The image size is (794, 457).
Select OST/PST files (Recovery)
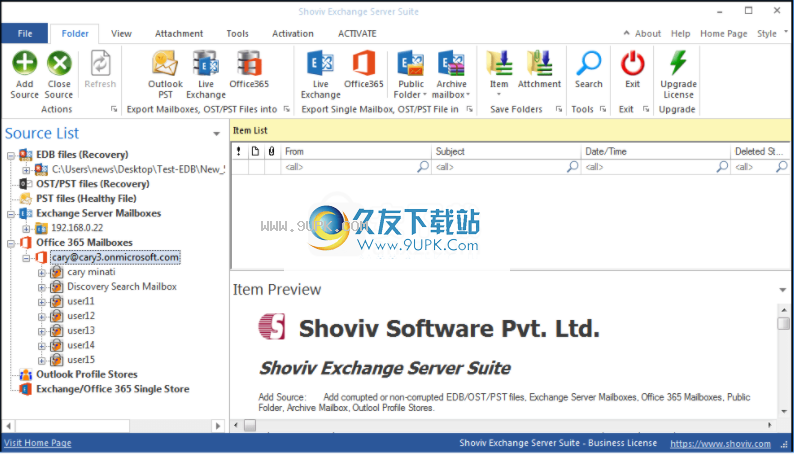click(93, 184)
